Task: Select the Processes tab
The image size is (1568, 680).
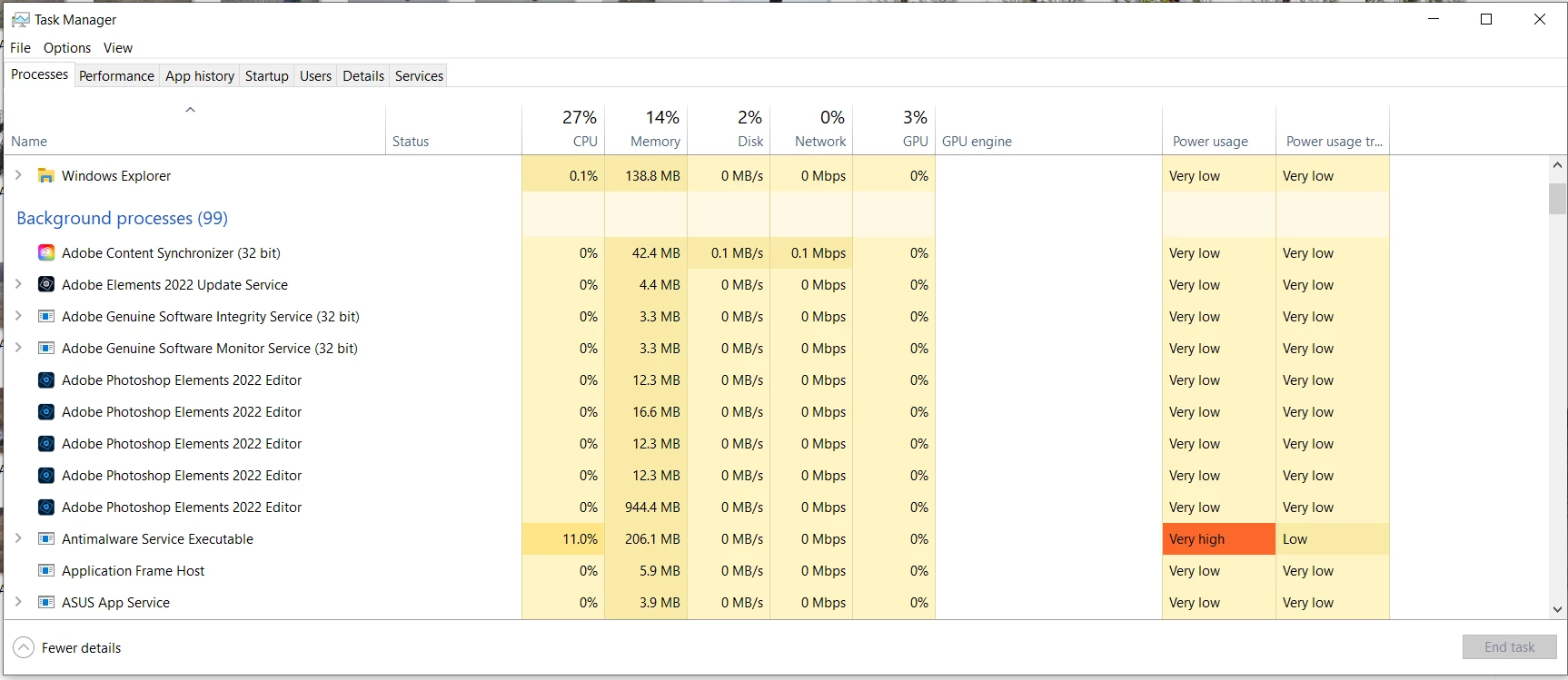Action: [x=39, y=74]
